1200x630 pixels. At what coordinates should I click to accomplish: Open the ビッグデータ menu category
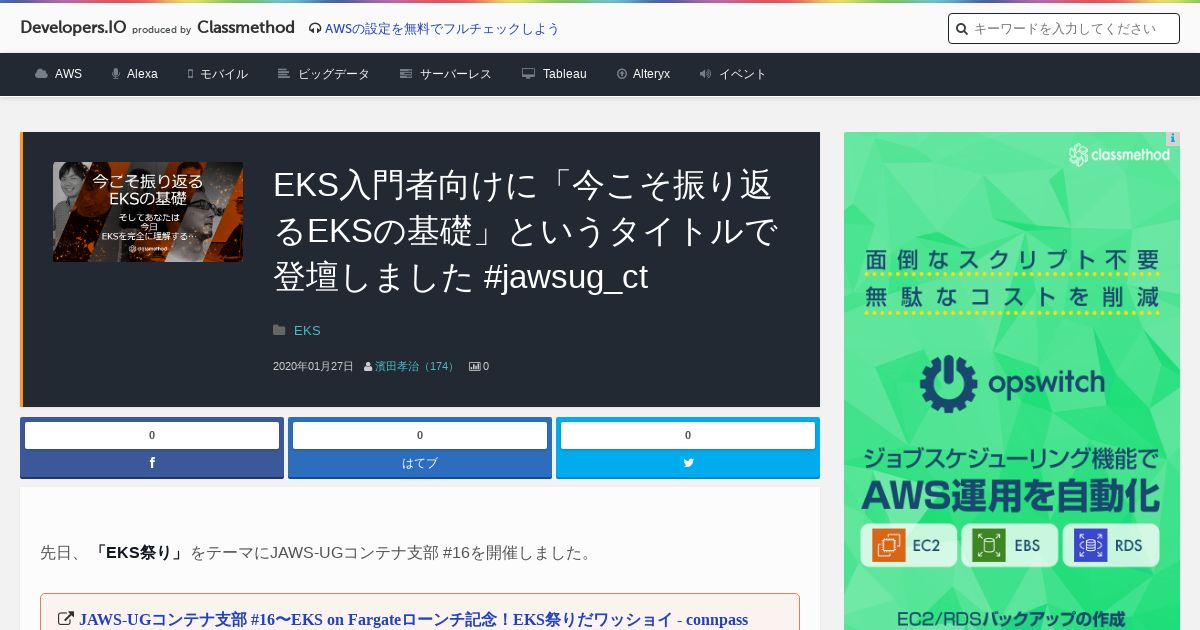pyautogui.click(x=323, y=74)
